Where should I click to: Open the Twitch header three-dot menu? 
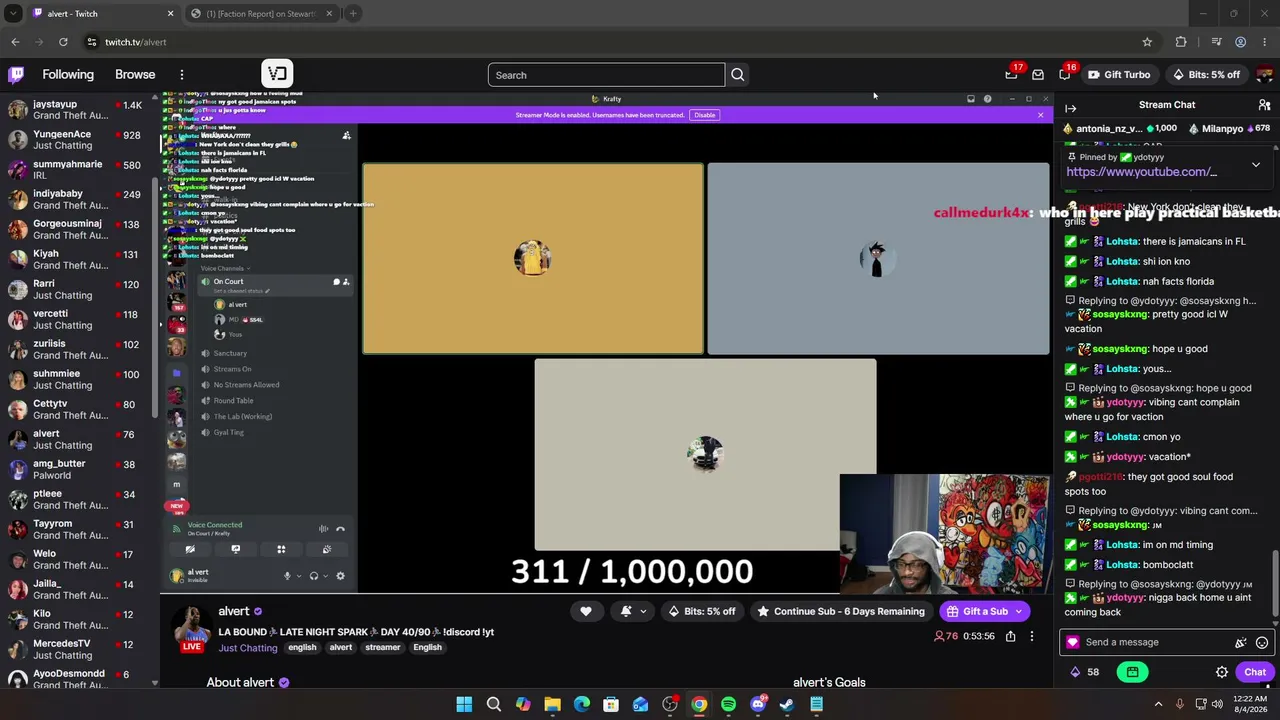pyautogui.click(x=182, y=75)
